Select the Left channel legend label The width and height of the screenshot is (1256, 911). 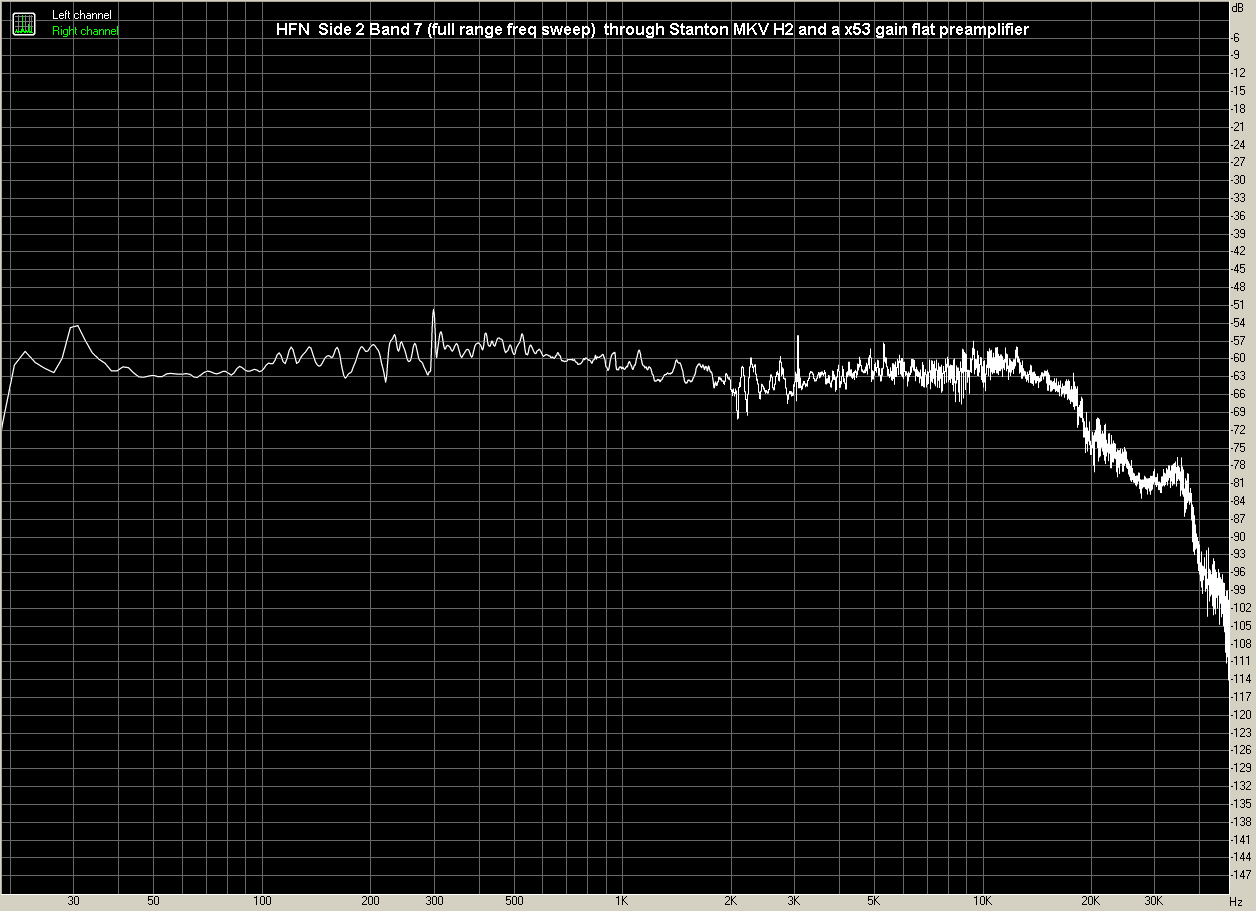click(82, 16)
